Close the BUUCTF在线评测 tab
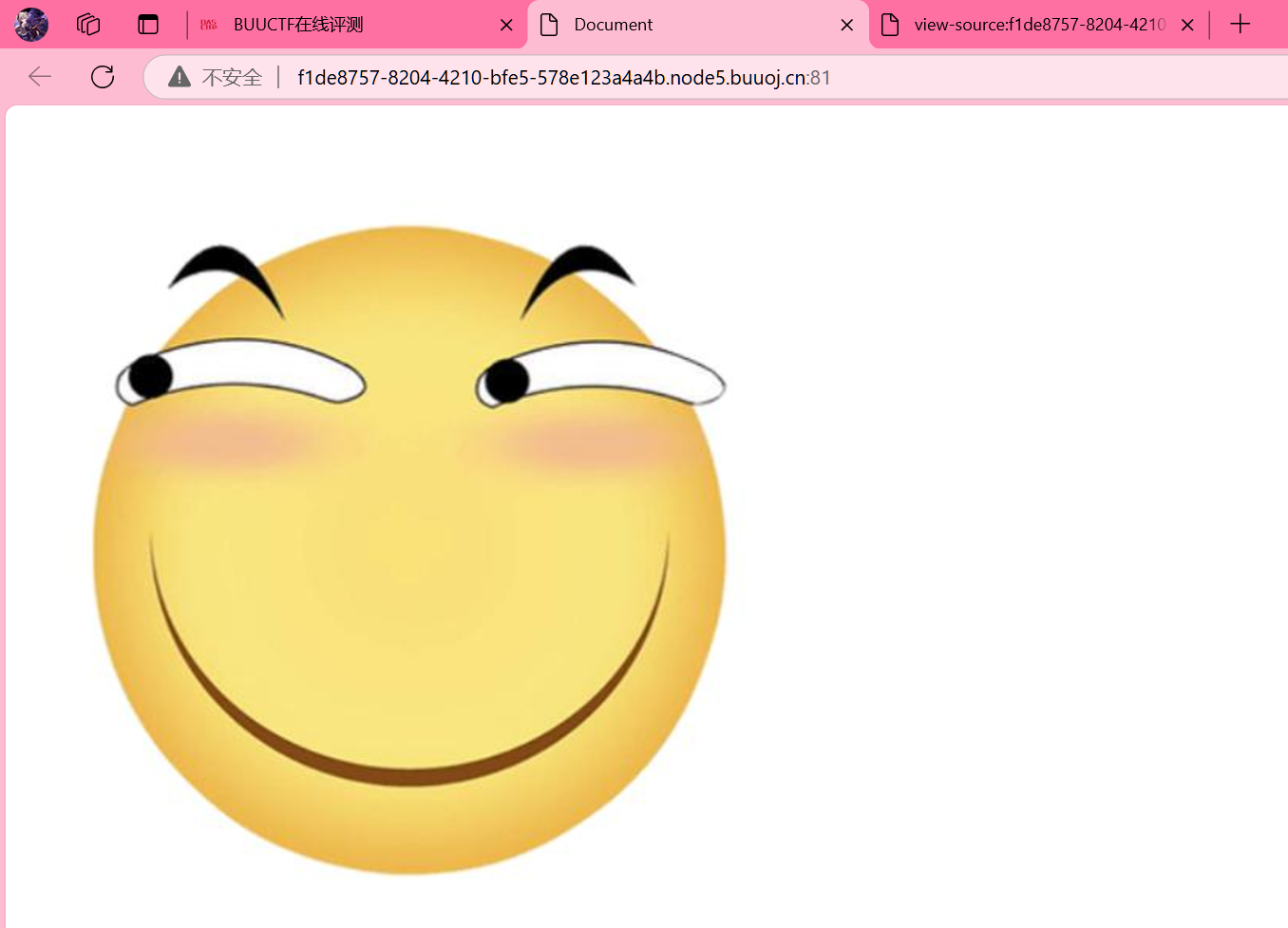The width and height of the screenshot is (1288, 928). point(506,25)
